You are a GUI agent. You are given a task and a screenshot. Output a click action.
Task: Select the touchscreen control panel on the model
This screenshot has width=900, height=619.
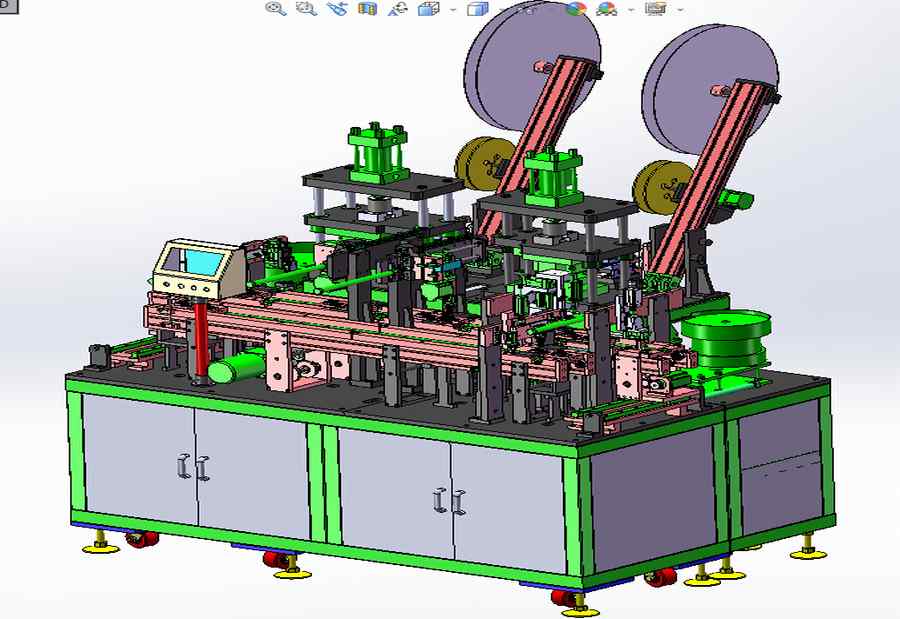click(193, 264)
